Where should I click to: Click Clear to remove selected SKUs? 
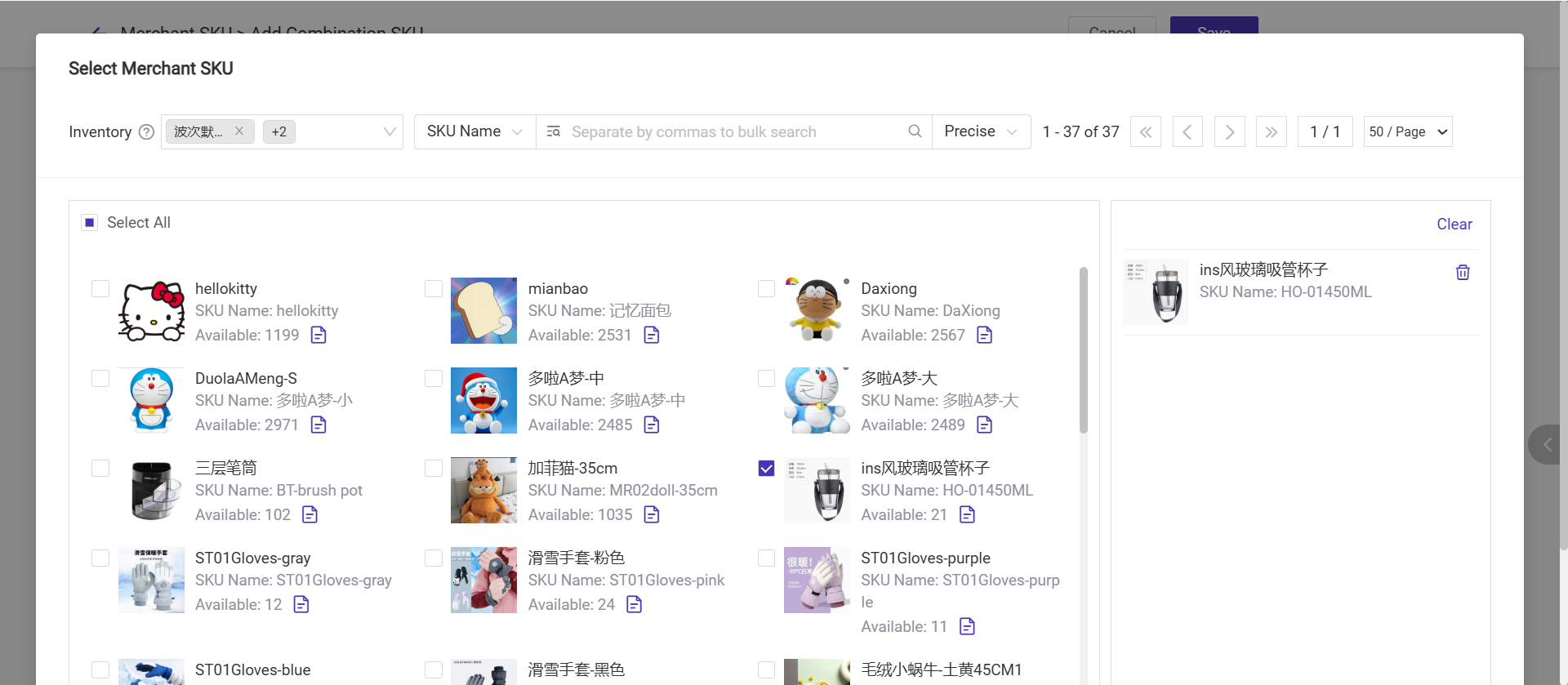point(1454,225)
